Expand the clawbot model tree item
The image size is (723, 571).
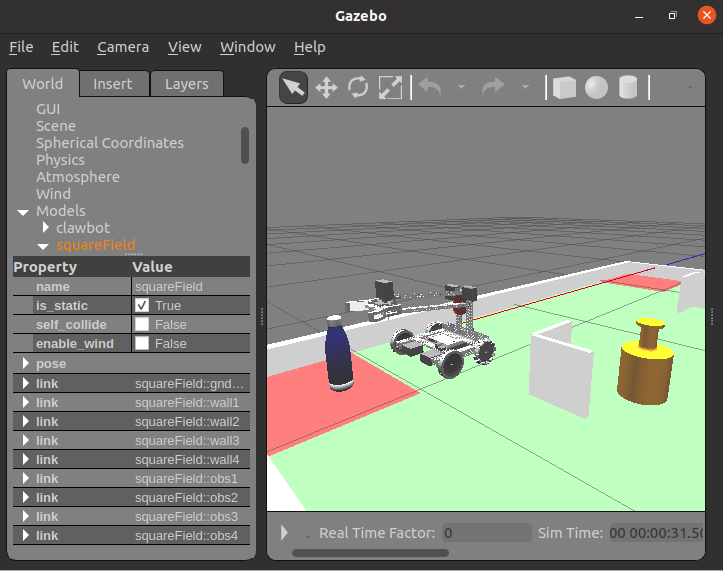[46, 228]
